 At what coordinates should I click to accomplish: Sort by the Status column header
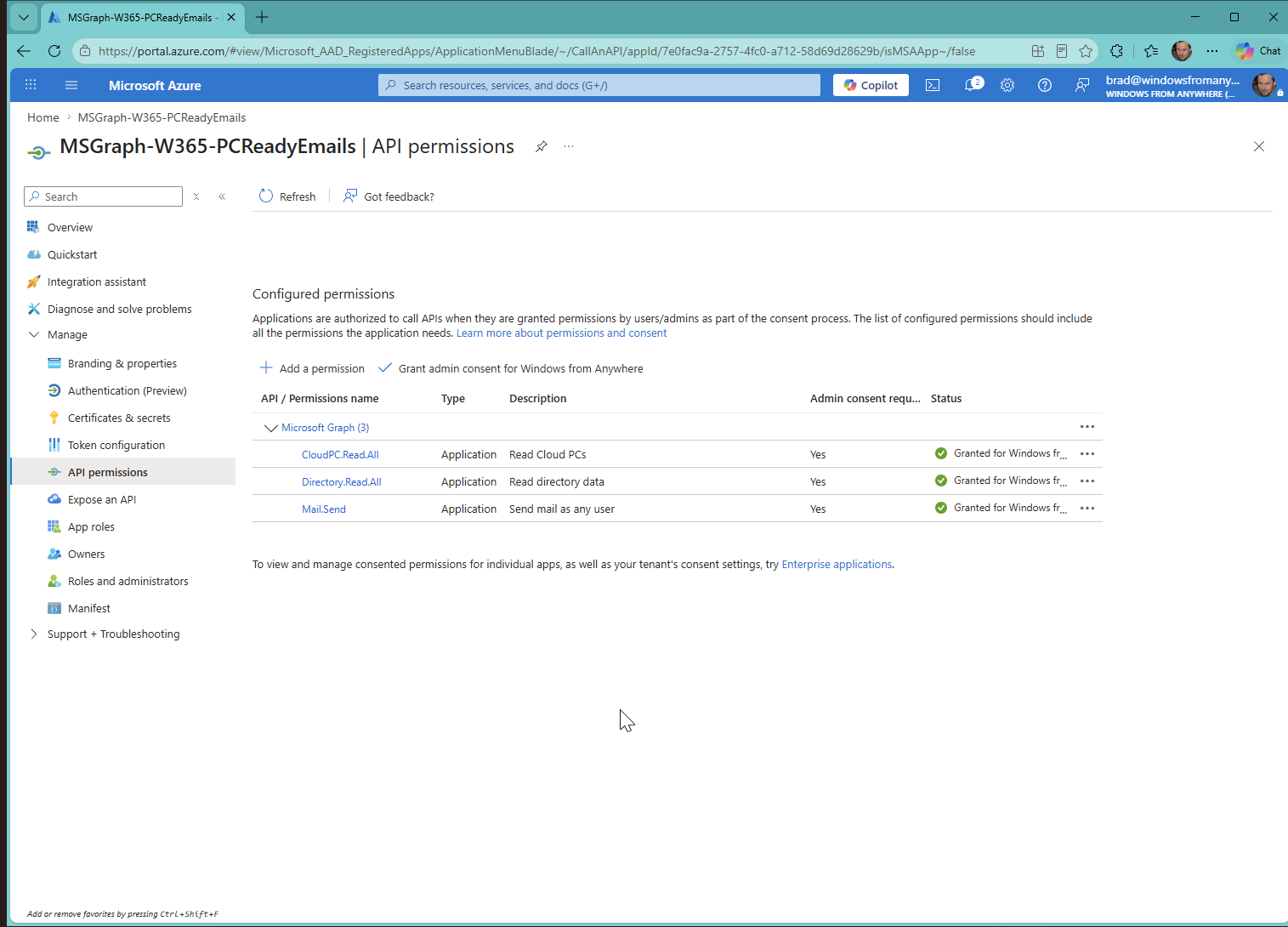tap(946, 399)
